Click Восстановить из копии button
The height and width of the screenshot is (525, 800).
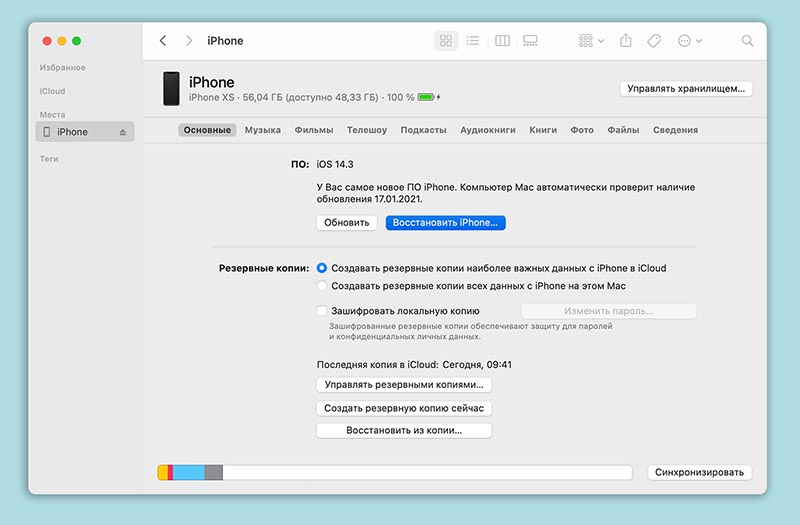(x=404, y=431)
